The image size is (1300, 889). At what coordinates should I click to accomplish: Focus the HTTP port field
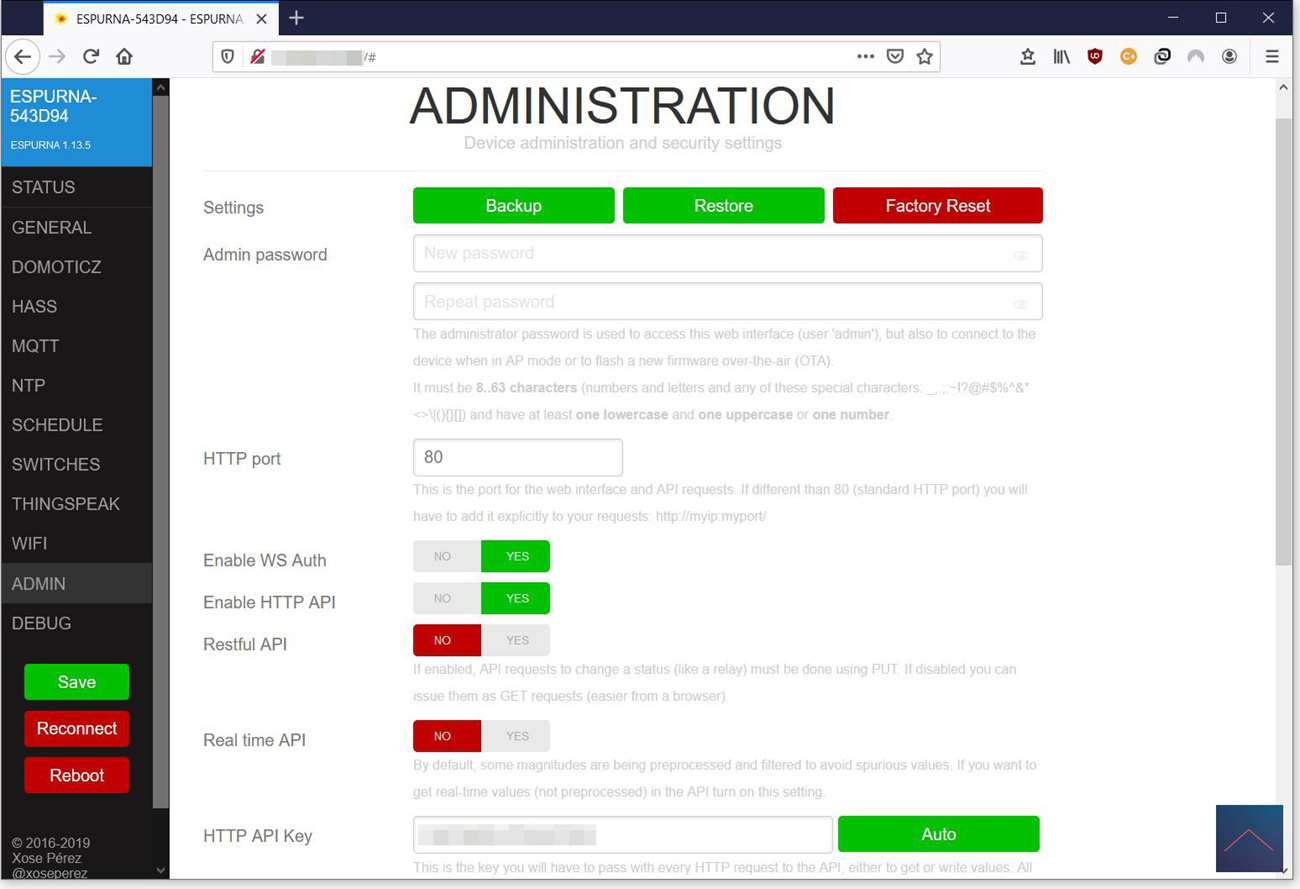518,457
